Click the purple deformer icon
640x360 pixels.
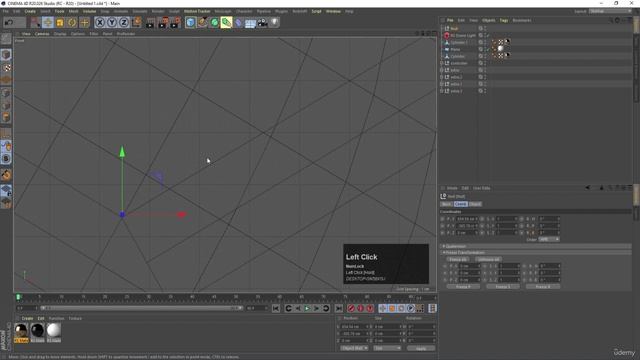coord(238,22)
